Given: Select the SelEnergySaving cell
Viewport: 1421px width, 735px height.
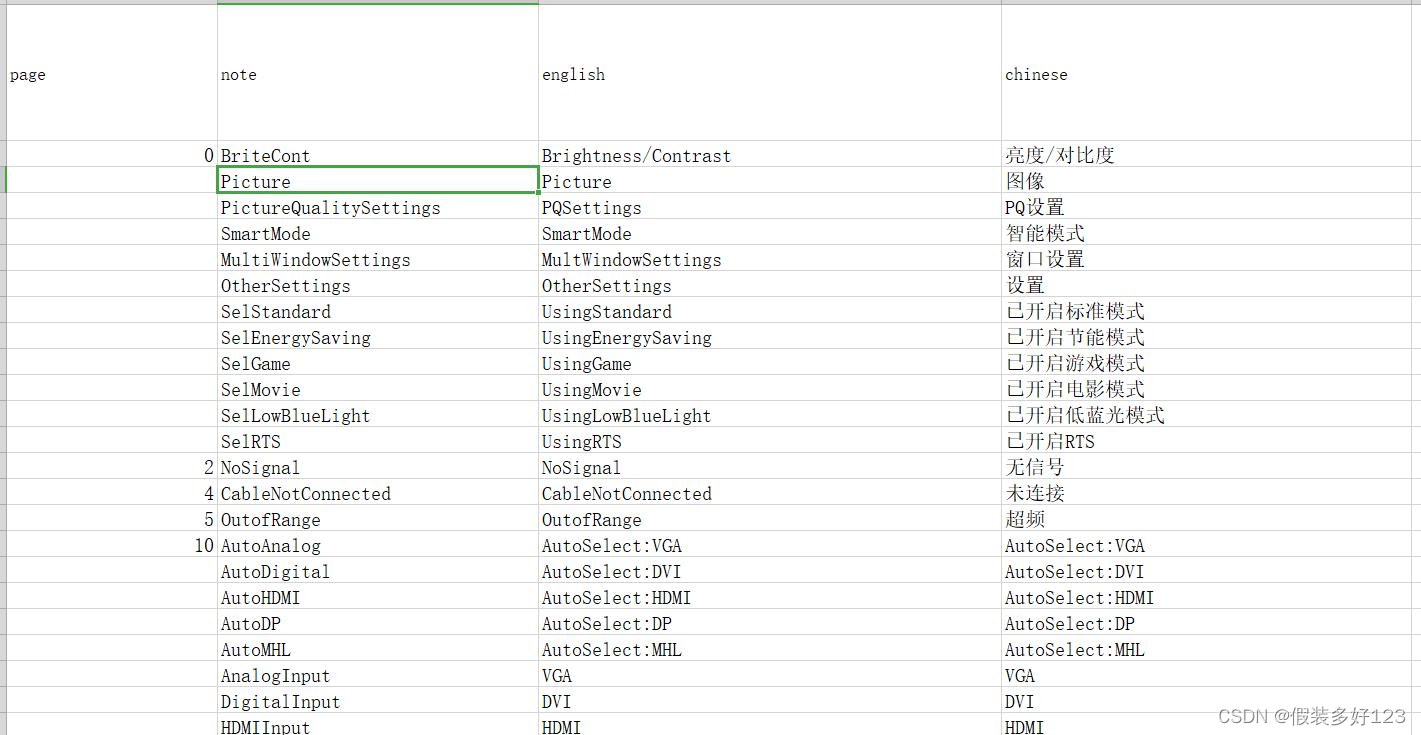Looking at the screenshot, I should [378, 337].
